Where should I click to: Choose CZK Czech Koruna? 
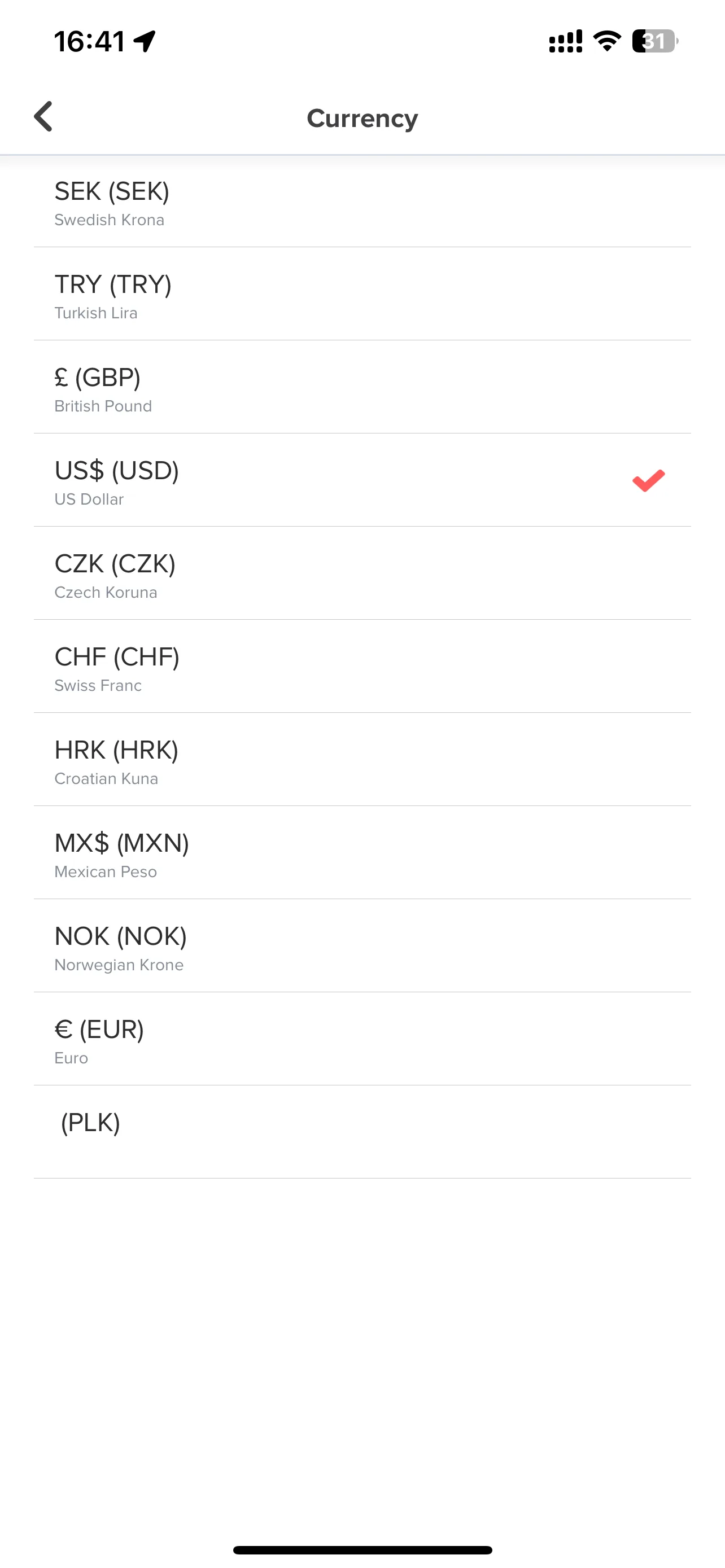coord(362,573)
